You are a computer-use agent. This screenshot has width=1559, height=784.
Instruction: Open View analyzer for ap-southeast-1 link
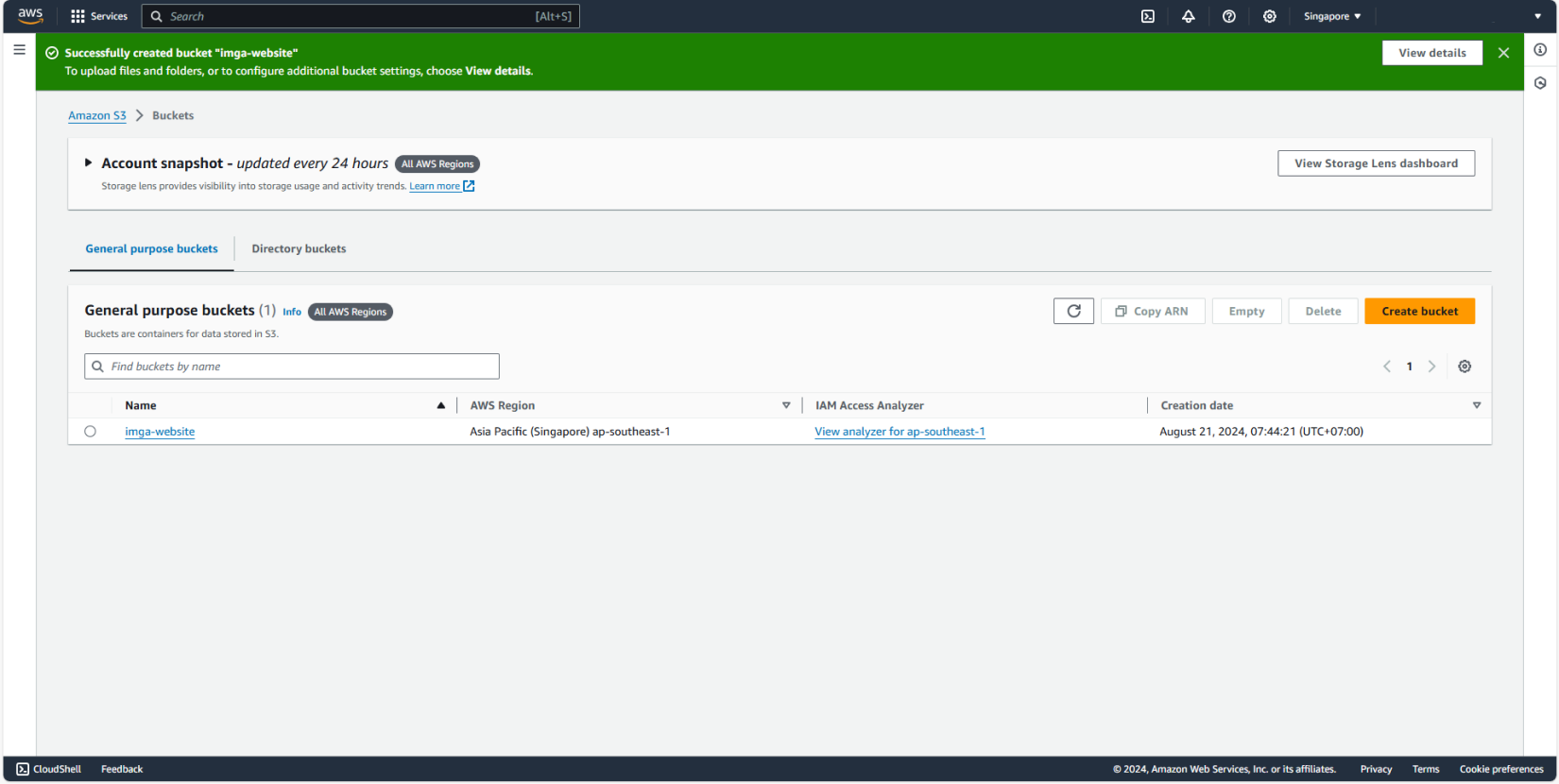[899, 432]
